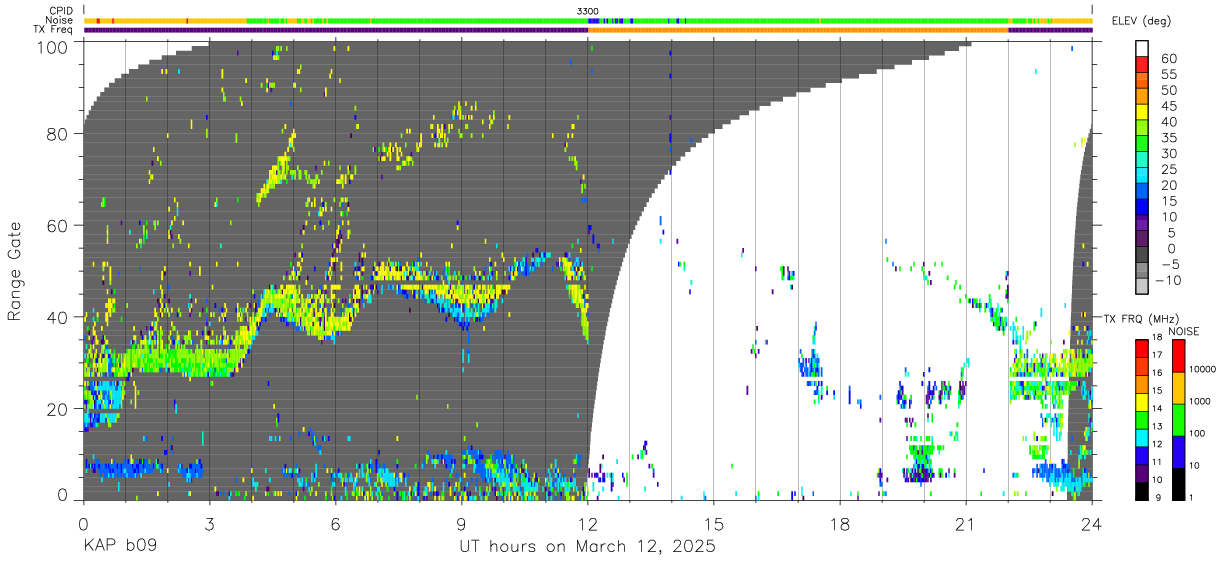The width and height of the screenshot is (1228, 567).
Task: Pick the yellow segment of the elevation colorbar
Action: coord(1142,114)
